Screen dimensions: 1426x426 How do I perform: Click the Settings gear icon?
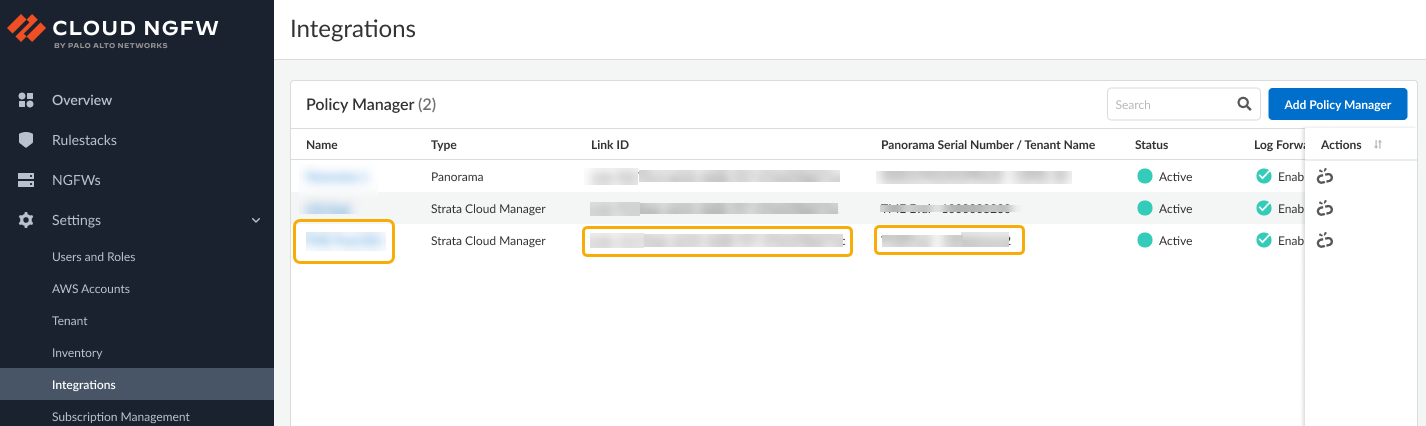27,220
